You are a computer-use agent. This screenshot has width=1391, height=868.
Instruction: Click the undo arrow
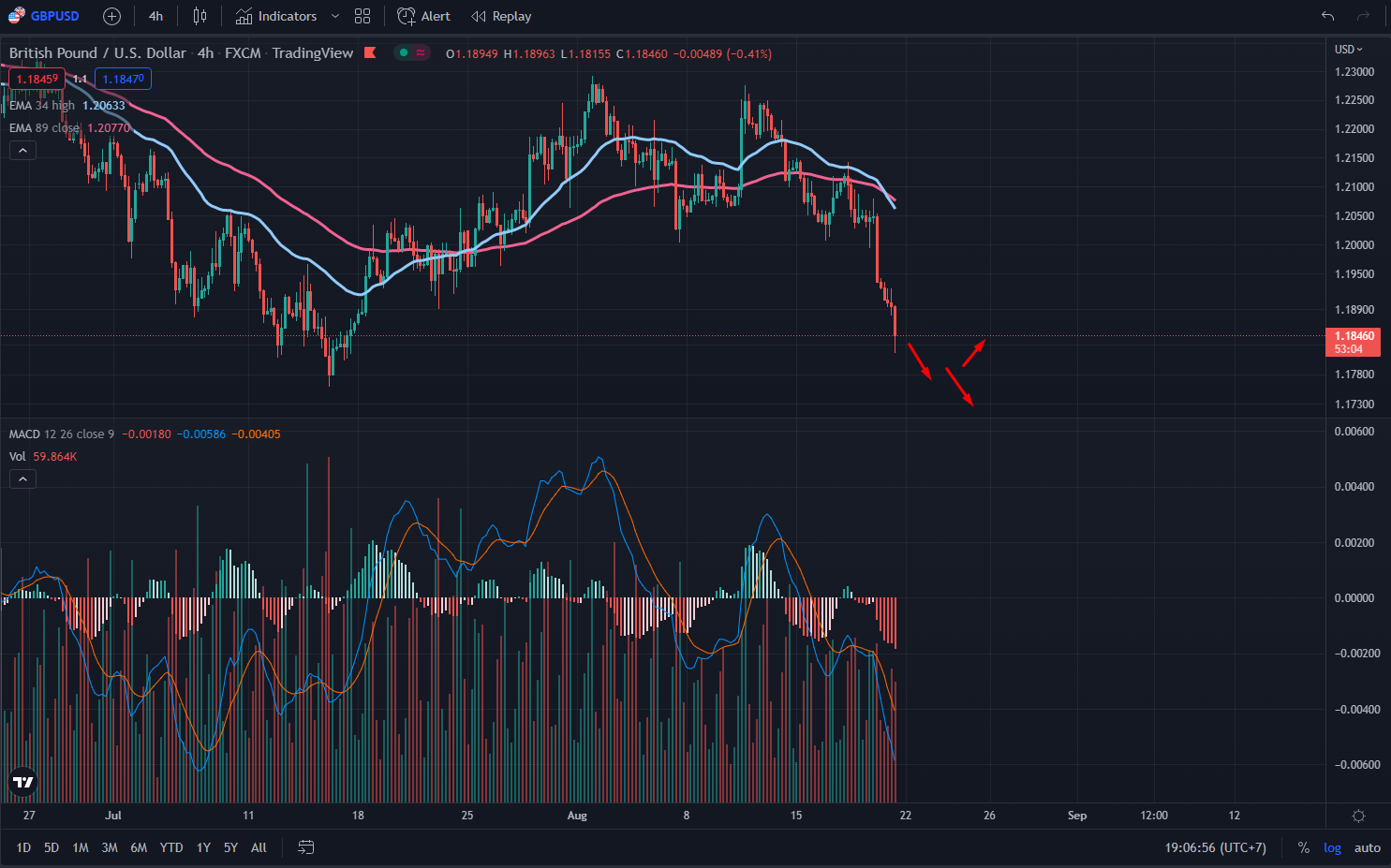[1327, 16]
